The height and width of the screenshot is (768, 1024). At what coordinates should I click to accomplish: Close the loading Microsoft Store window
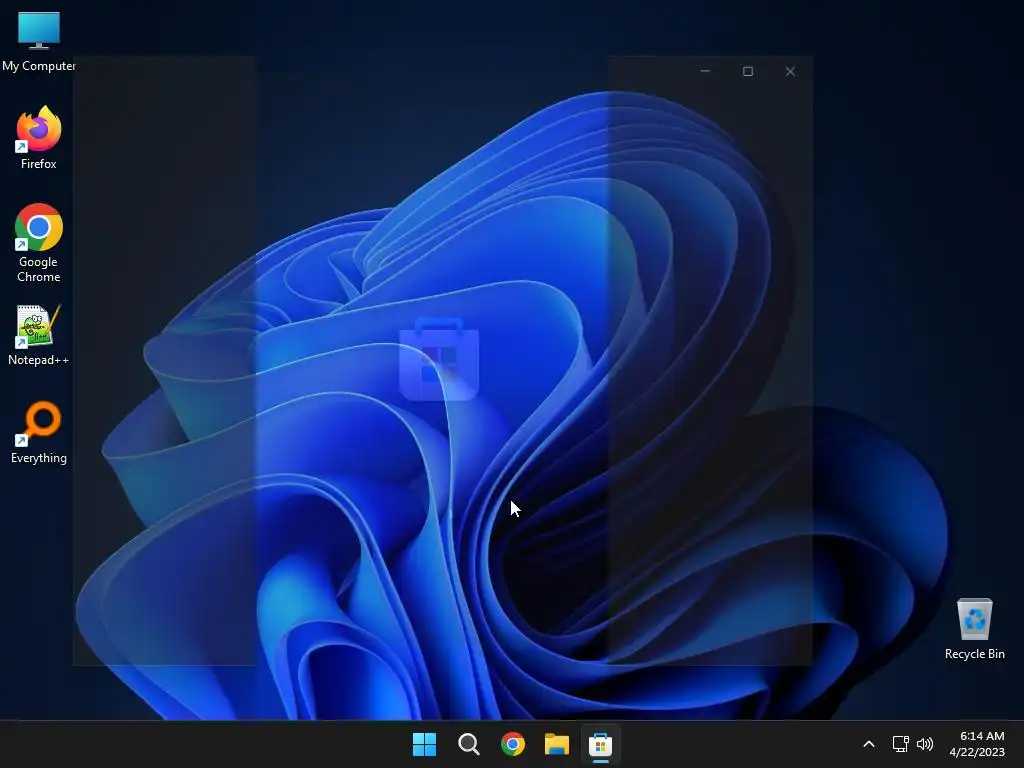click(790, 71)
